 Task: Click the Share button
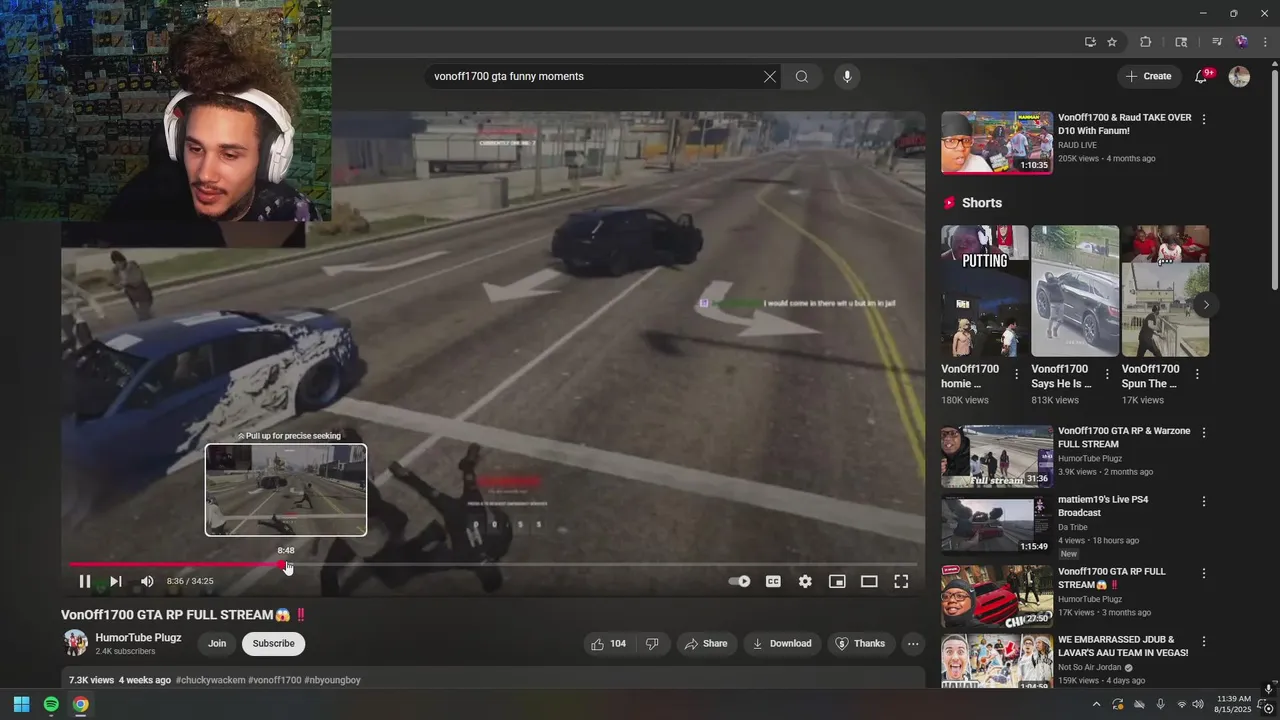(x=706, y=644)
